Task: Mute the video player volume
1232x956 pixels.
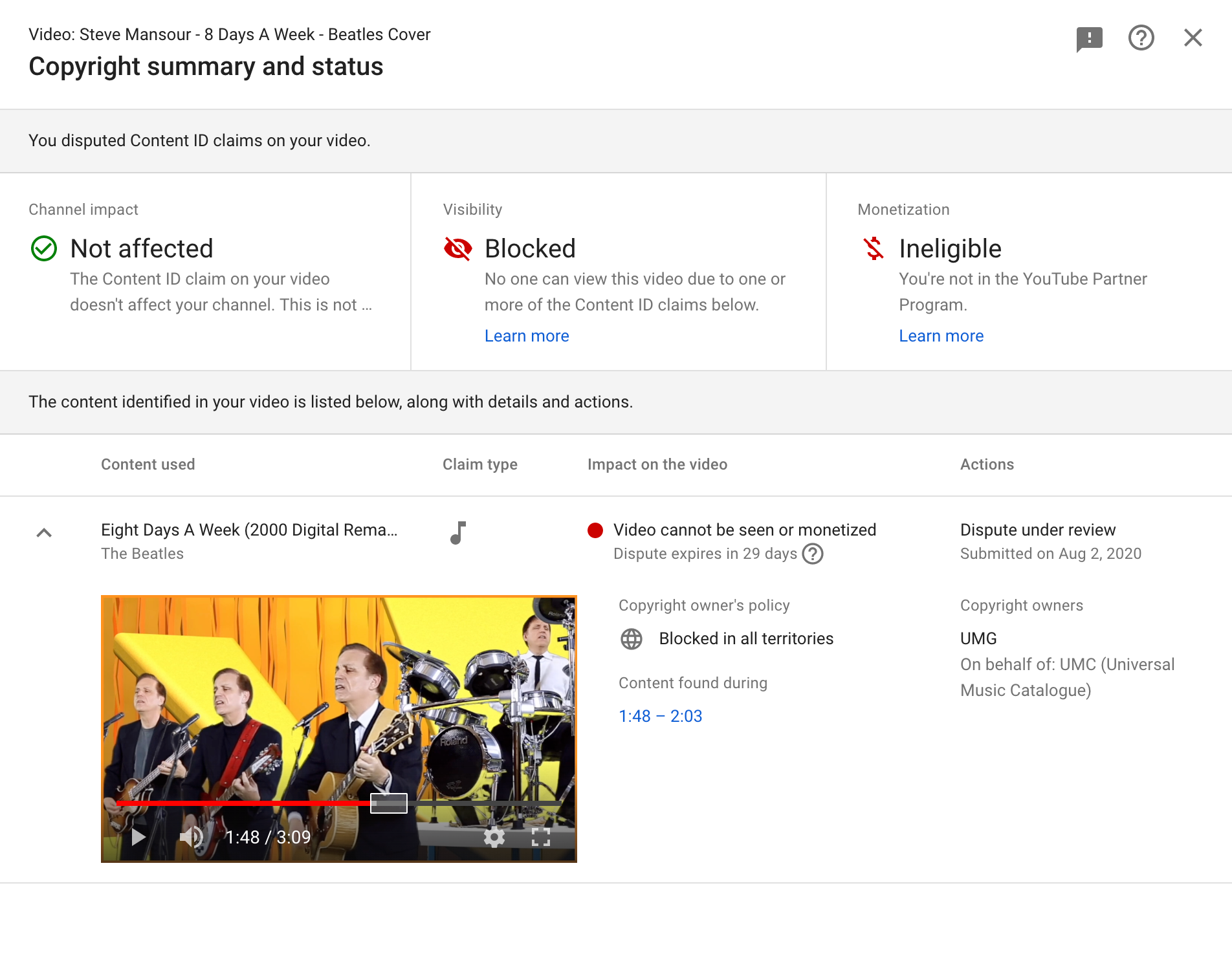Action: coord(192,837)
